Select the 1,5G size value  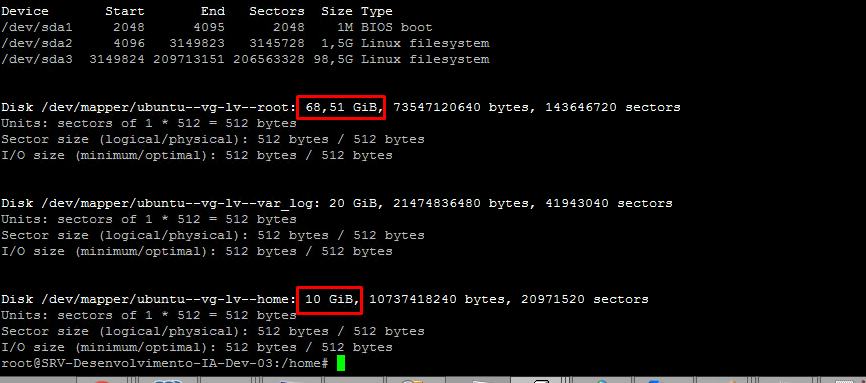click(337, 43)
